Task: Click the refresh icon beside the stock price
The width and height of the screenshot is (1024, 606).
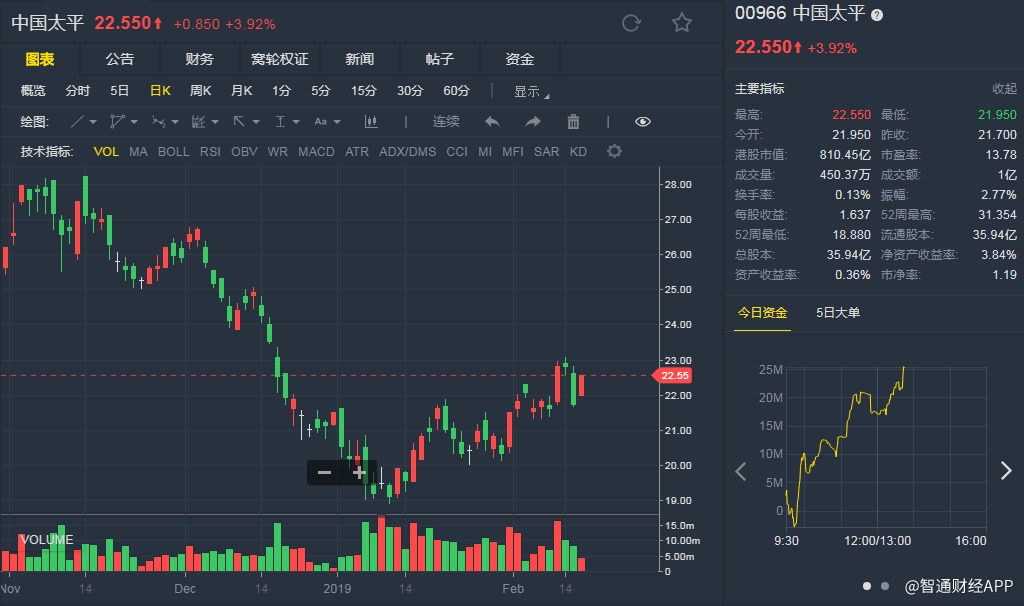Action: [631, 23]
